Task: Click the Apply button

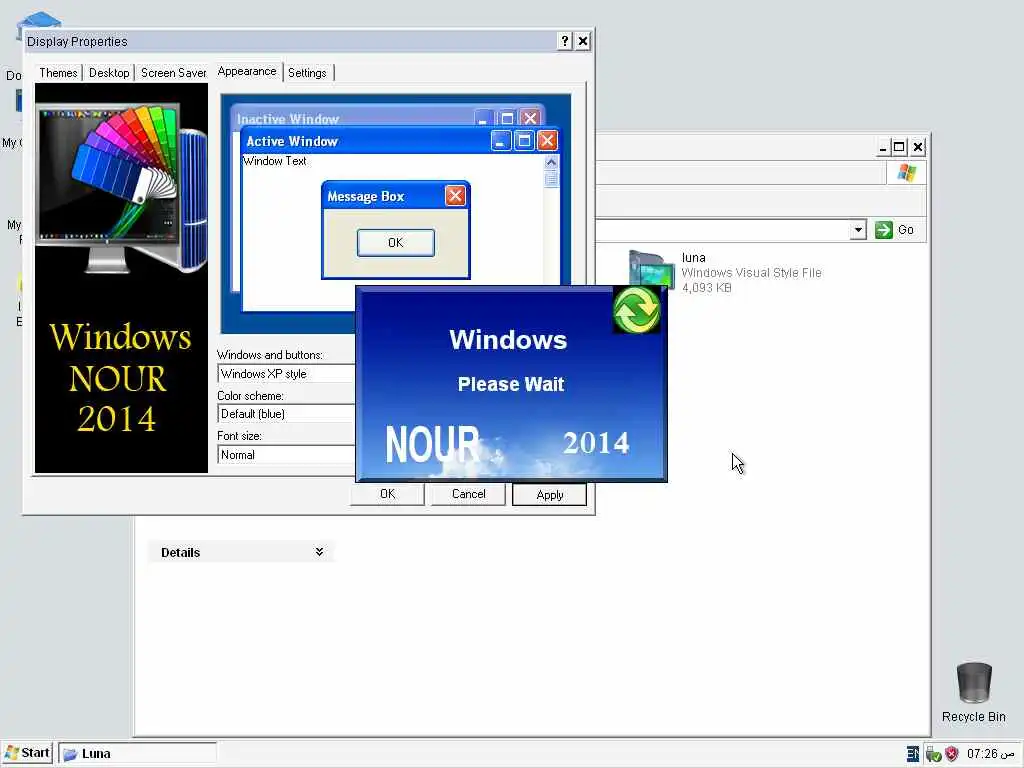Action: point(549,494)
